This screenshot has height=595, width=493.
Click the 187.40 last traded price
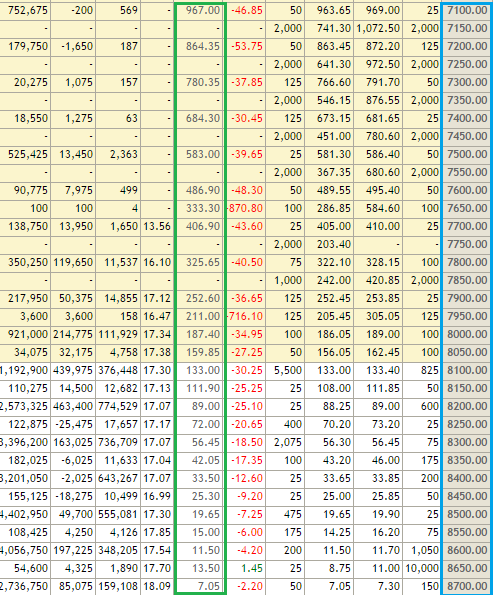tap(200, 335)
